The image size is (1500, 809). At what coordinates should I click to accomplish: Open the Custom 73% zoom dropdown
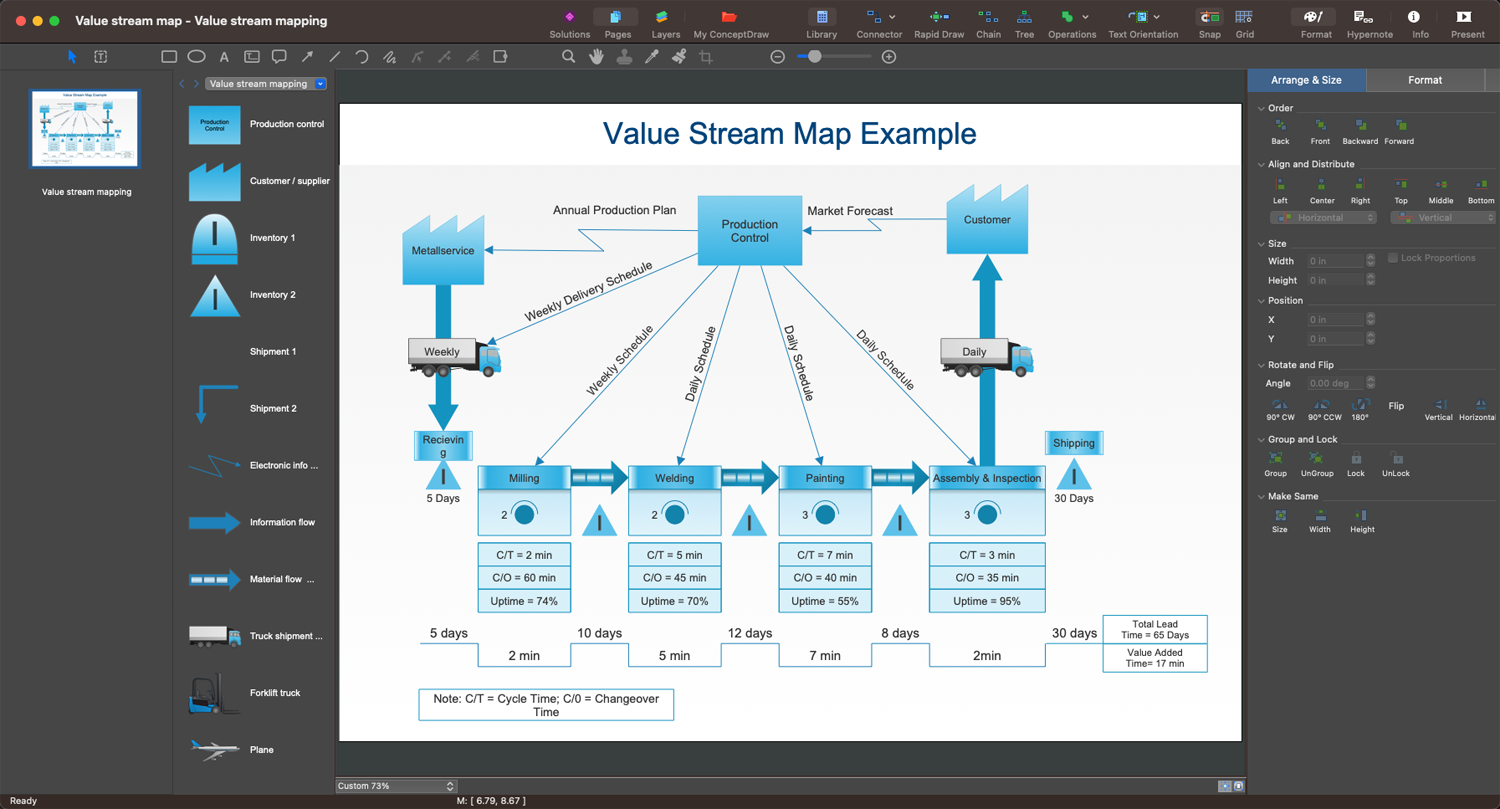click(396, 786)
